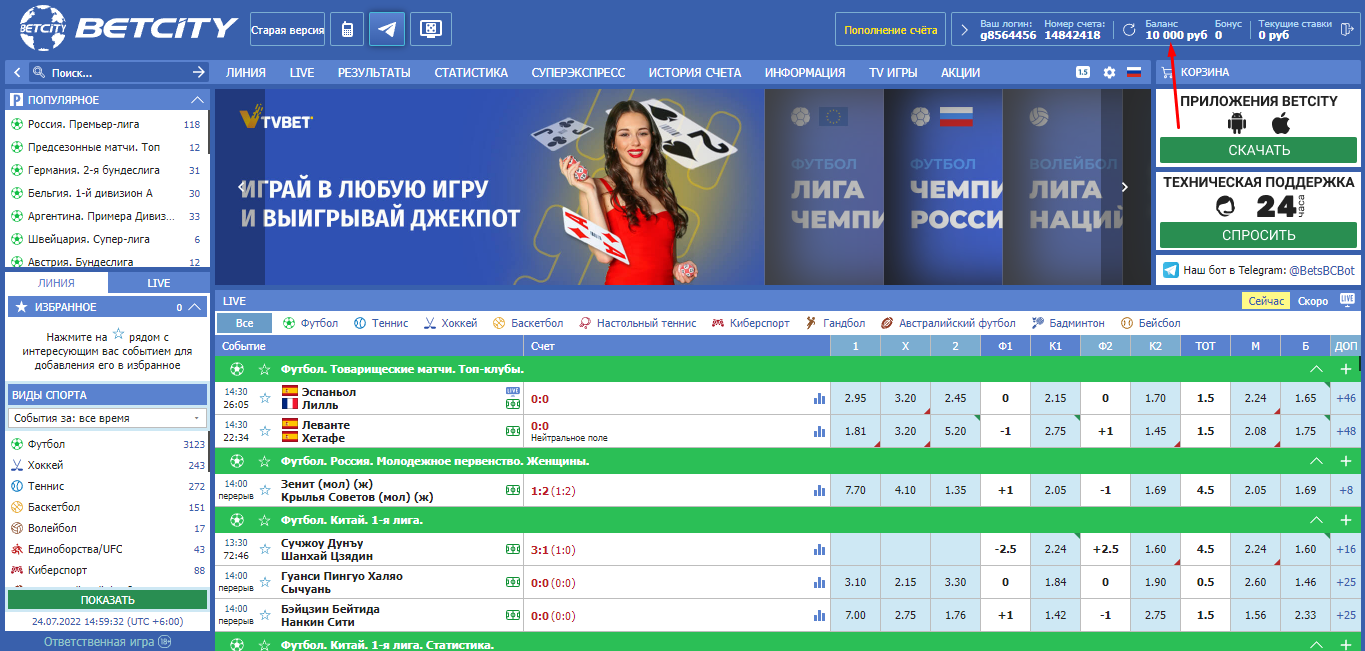Star the Китай 1-я лига league
This screenshot has height=651, width=1365.
tap(265, 520)
